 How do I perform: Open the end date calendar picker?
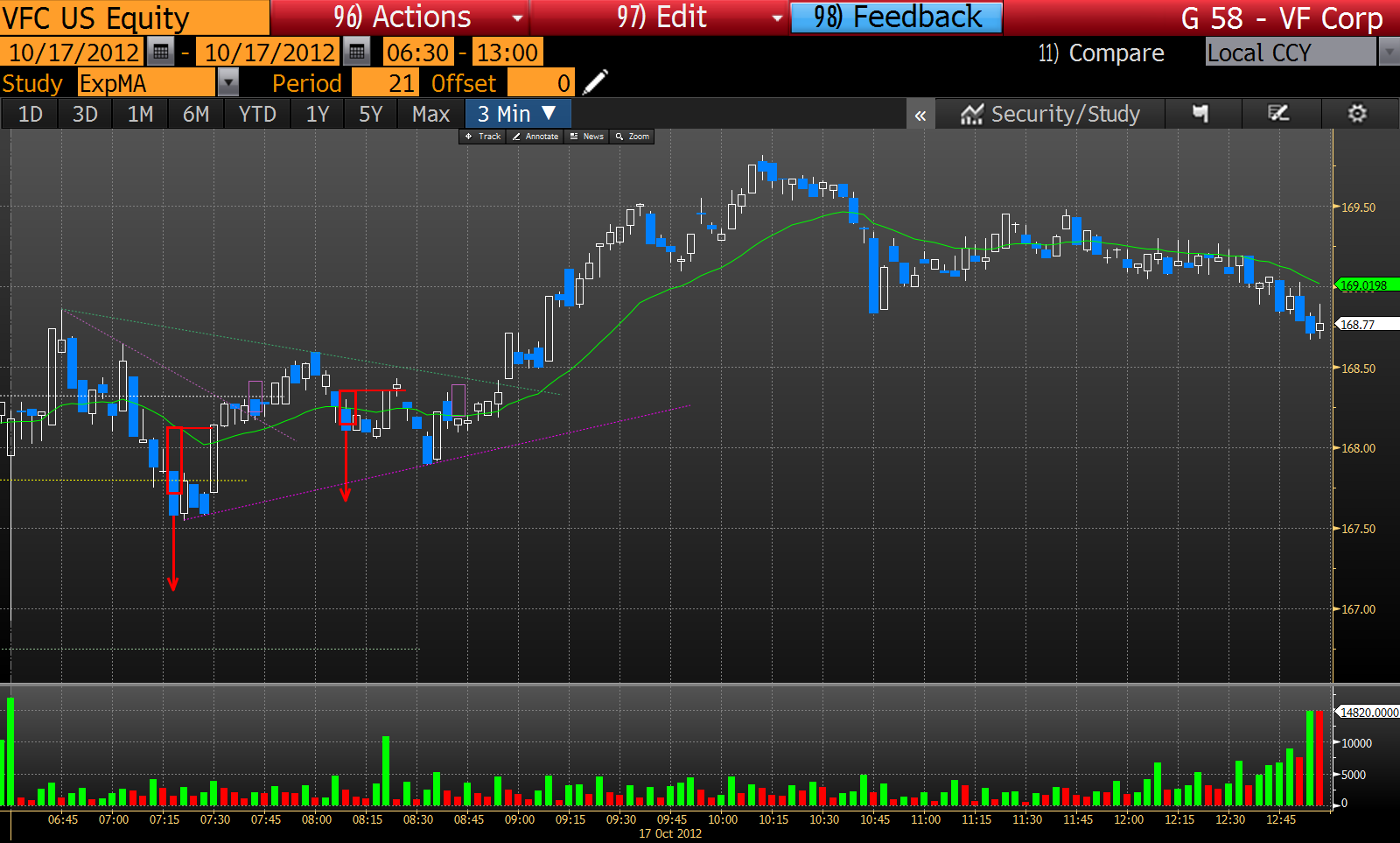point(357,53)
